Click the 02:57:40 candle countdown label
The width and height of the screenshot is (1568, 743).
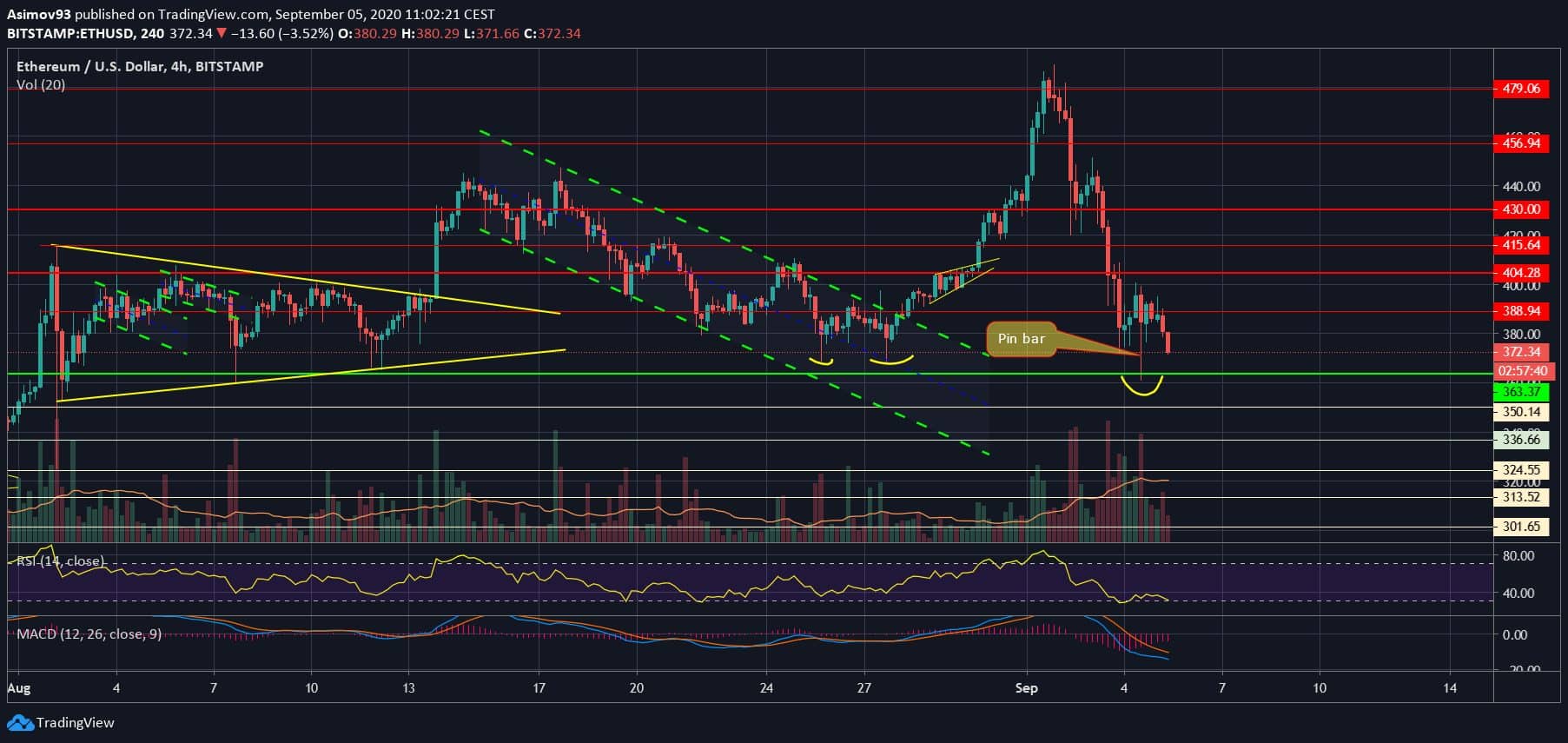tap(1522, 371)
